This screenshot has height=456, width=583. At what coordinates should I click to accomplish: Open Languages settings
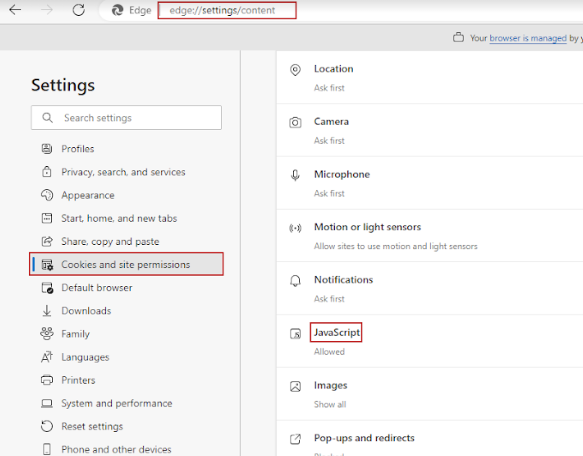point(85,357)
